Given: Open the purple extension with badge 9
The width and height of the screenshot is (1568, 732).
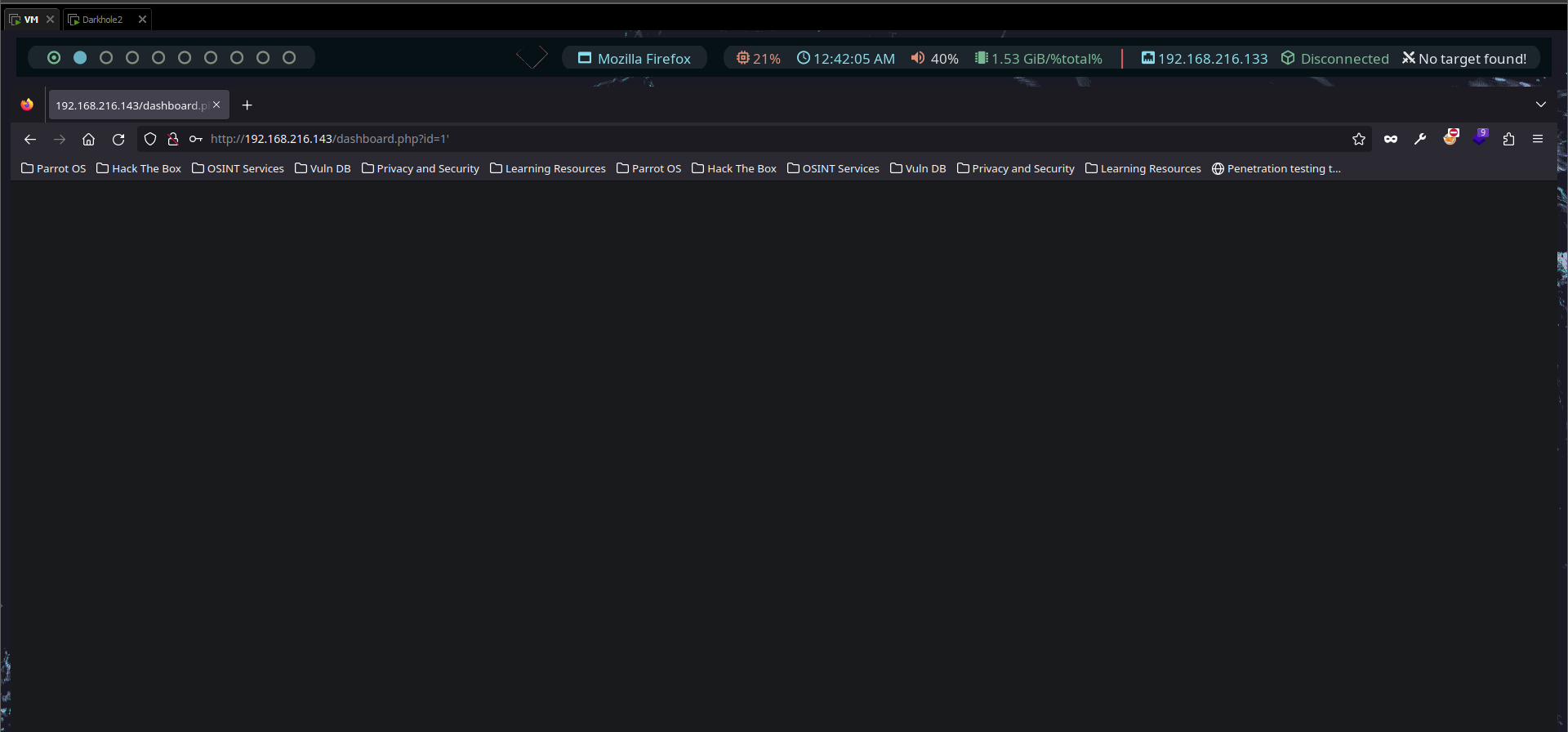Looking at the screenshot, I should click(1481, 137).
